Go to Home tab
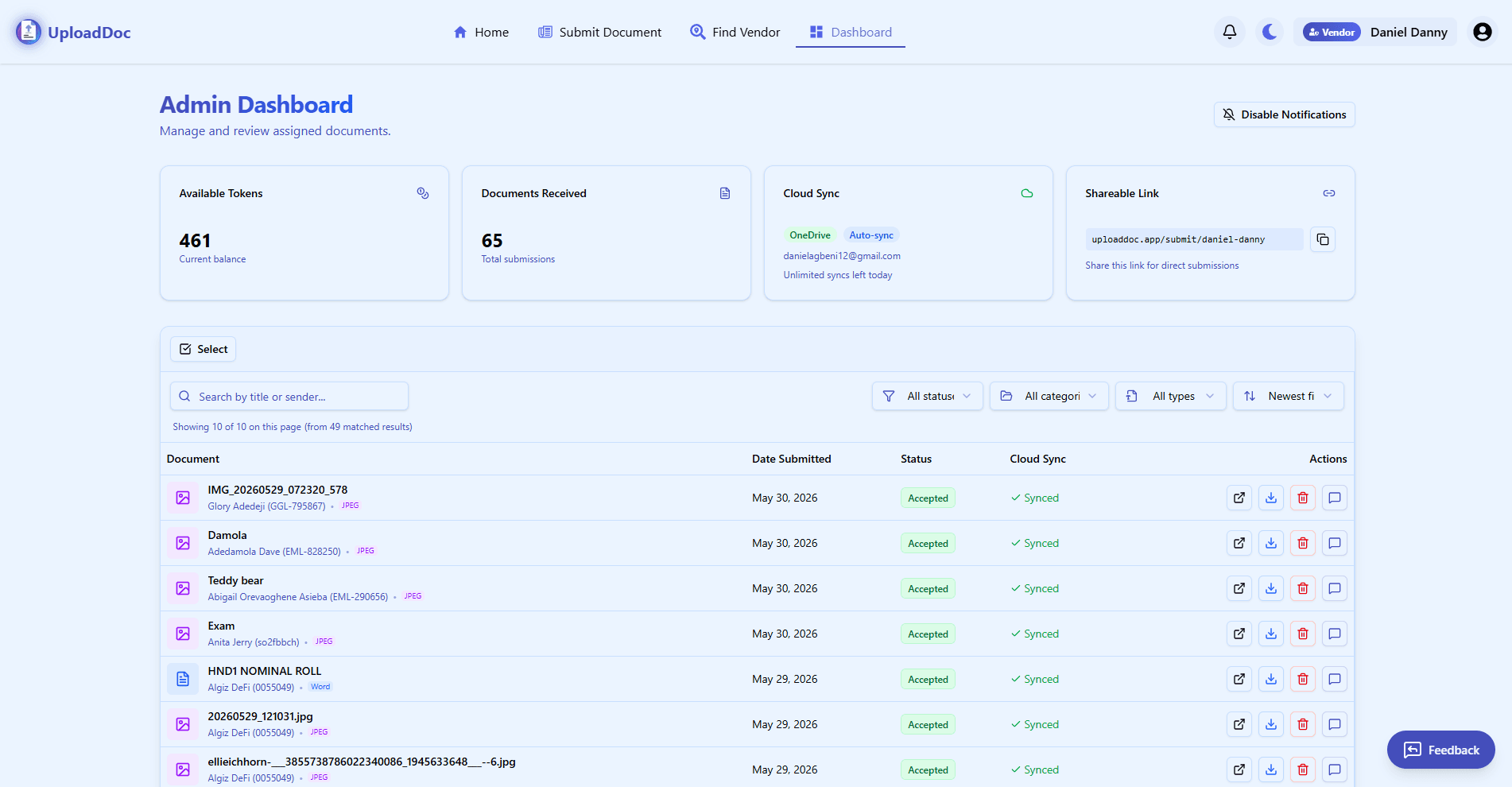The height and width of the screenshot is (787, 1512). [x=481, y=32]
